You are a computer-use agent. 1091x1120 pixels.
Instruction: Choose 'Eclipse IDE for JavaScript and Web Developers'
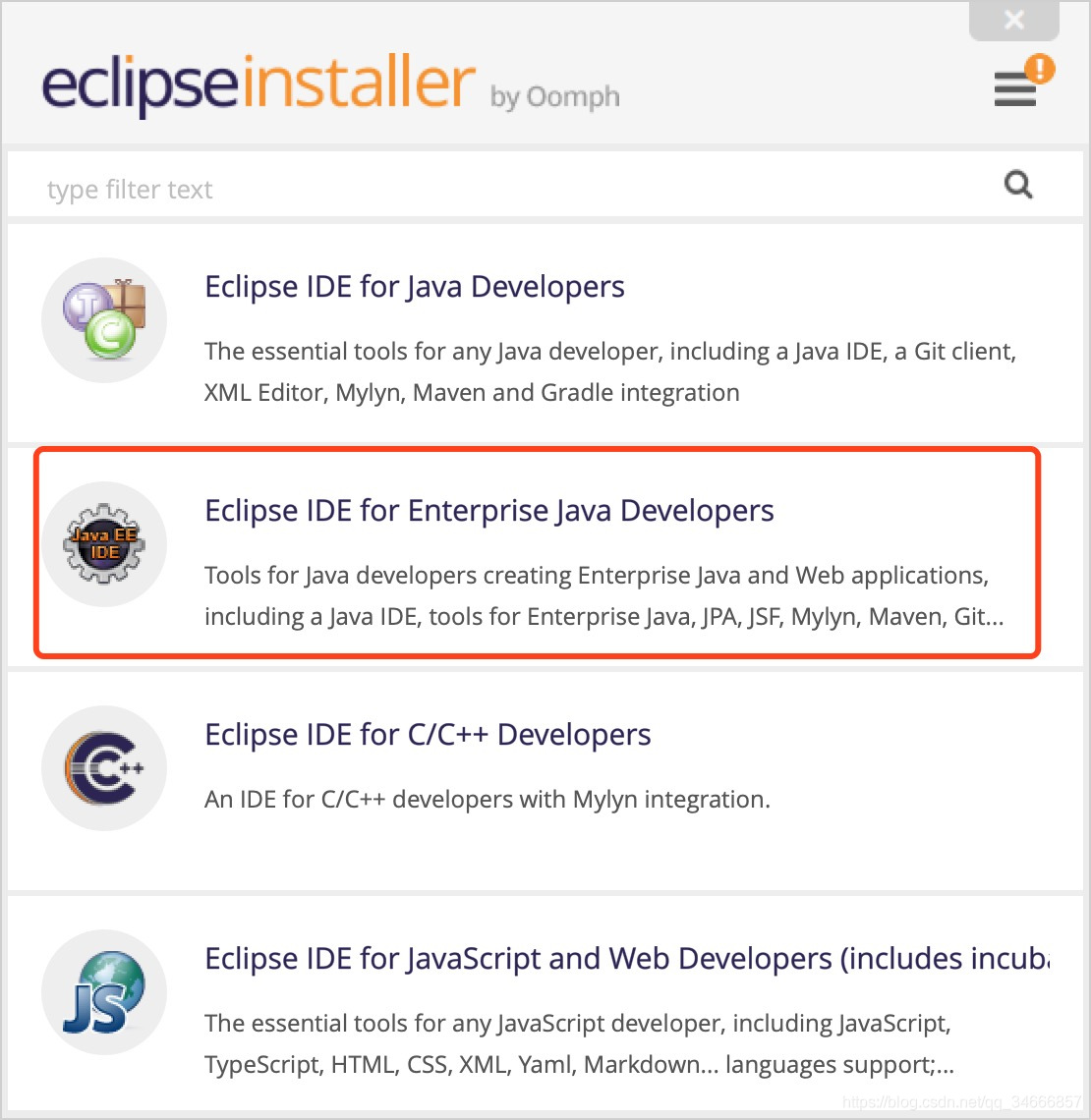click(x=627, y=959)
